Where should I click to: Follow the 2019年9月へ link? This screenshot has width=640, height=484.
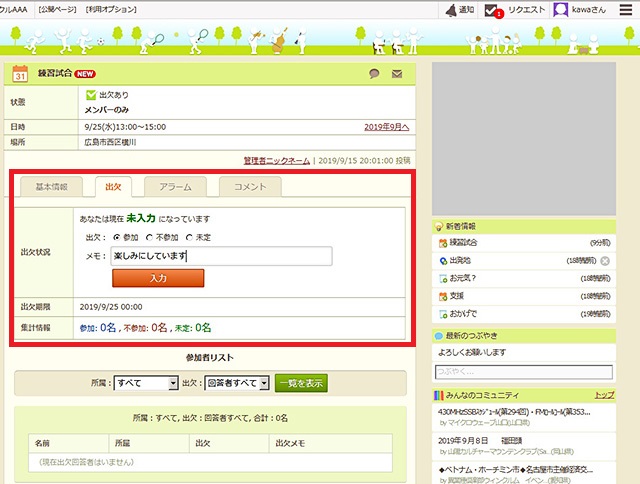click(x=386, y=128)
